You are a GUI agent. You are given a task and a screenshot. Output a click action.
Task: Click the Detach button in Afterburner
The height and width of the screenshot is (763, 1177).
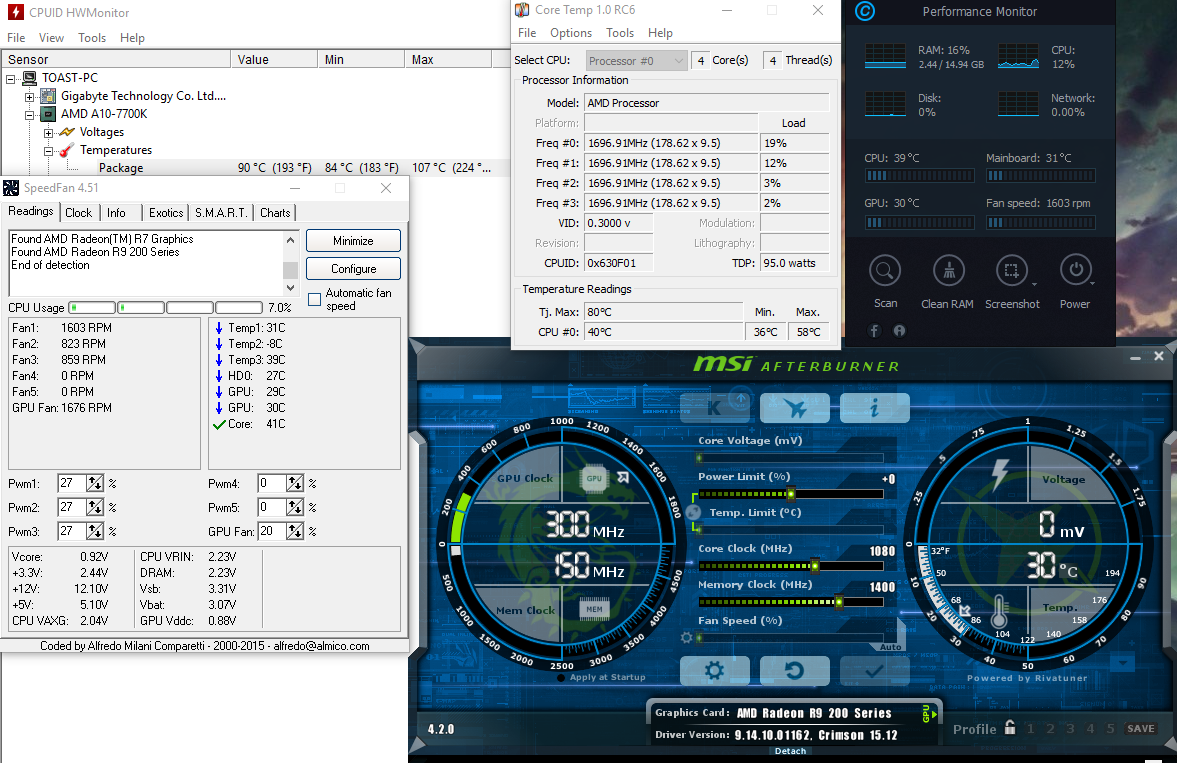tap(790, 751)
